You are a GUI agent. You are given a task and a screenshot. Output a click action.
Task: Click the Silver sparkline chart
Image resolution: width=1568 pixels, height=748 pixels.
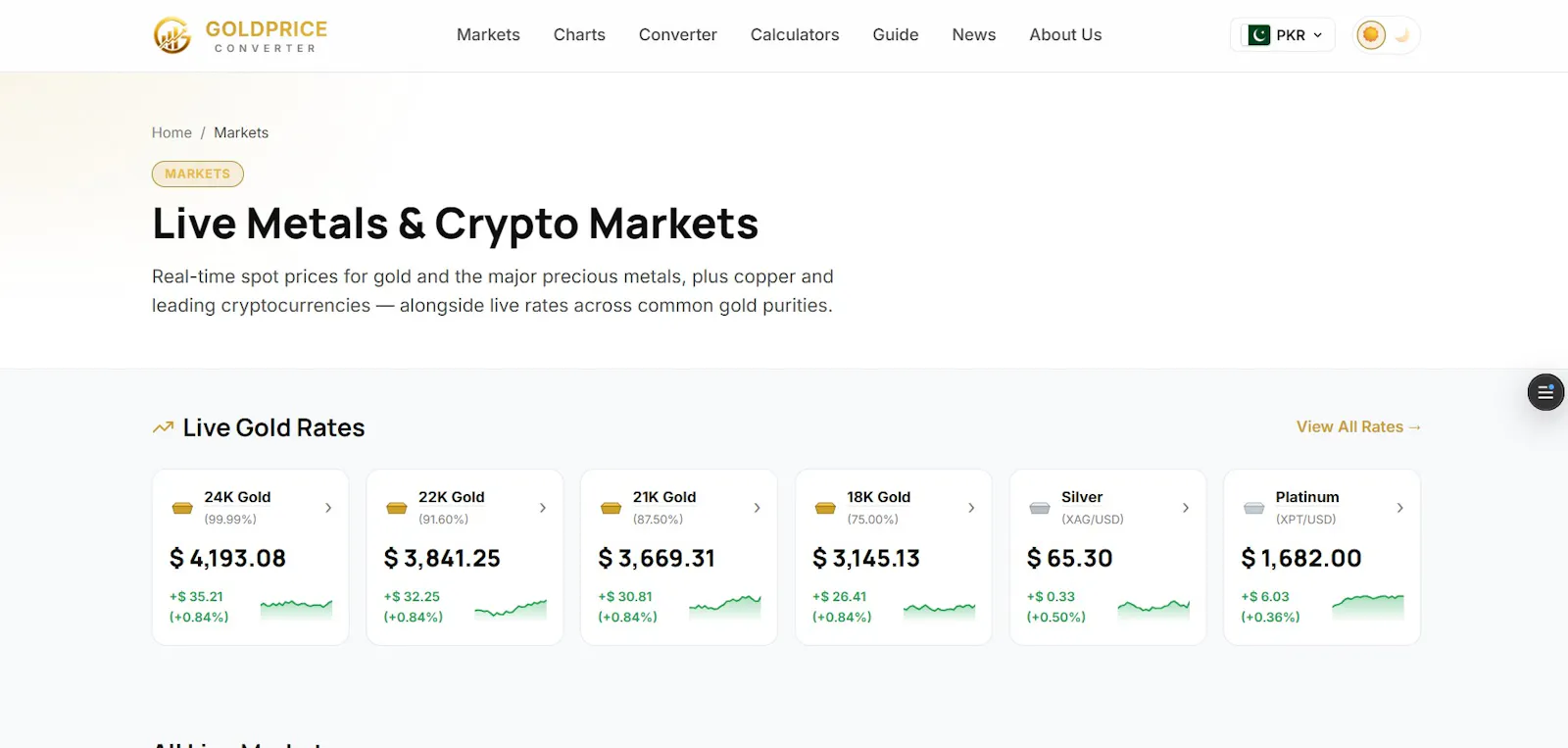[1153, 608]
